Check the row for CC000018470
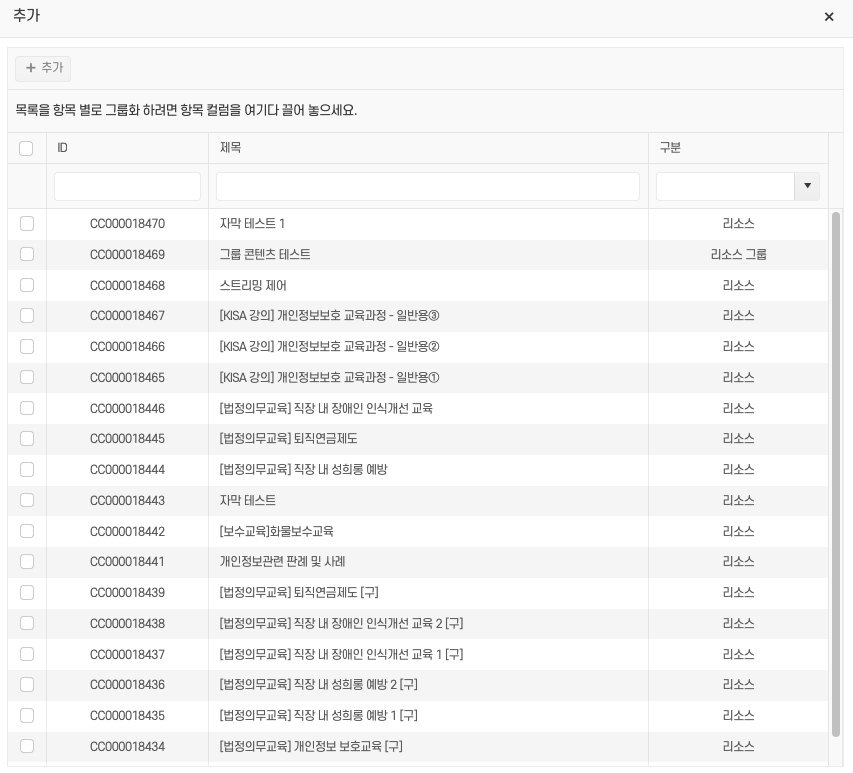 tap(26, 224)
